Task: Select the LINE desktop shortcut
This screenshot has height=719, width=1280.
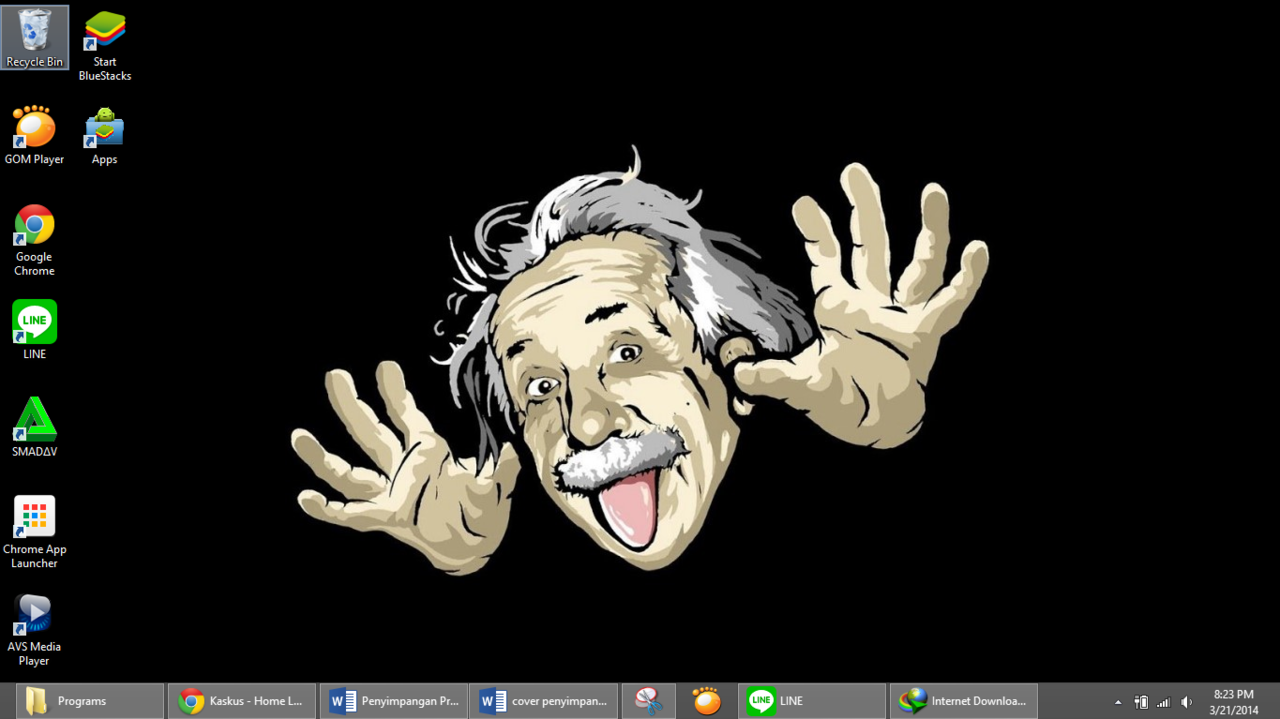Action: pos(34,330)
